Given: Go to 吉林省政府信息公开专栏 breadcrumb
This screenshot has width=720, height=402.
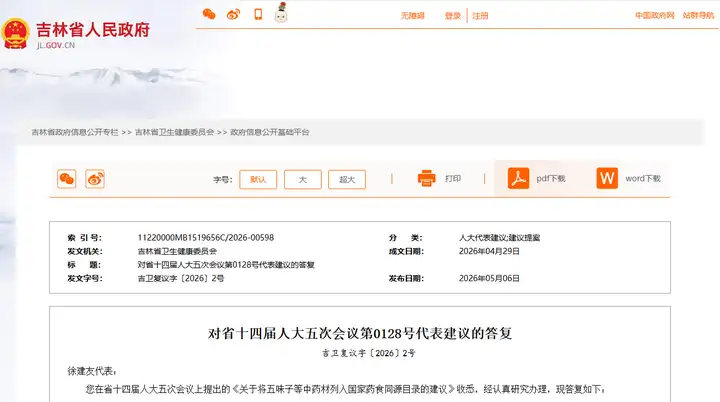Looking at the screenshot, I should tap(75, 132).
